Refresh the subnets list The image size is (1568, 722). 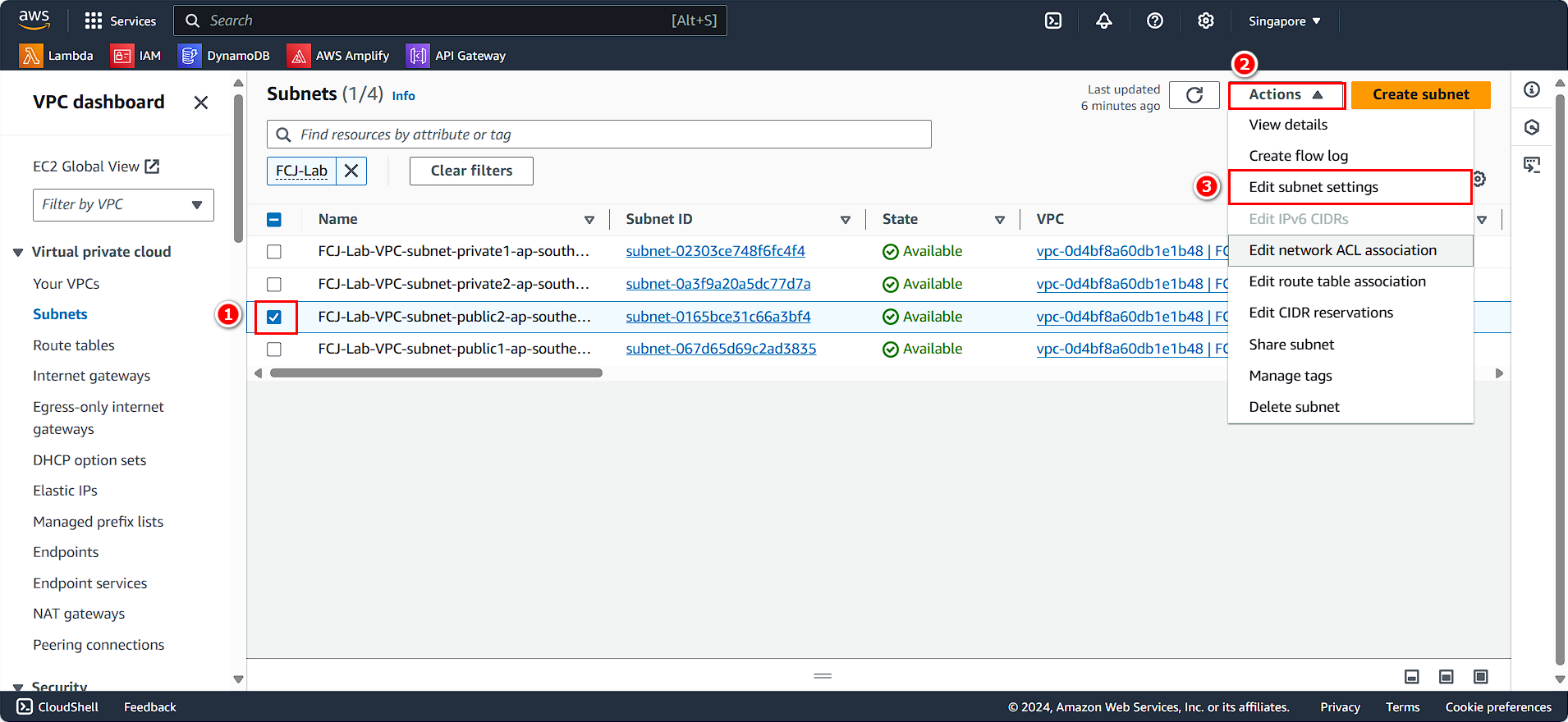pos(1194,95)
